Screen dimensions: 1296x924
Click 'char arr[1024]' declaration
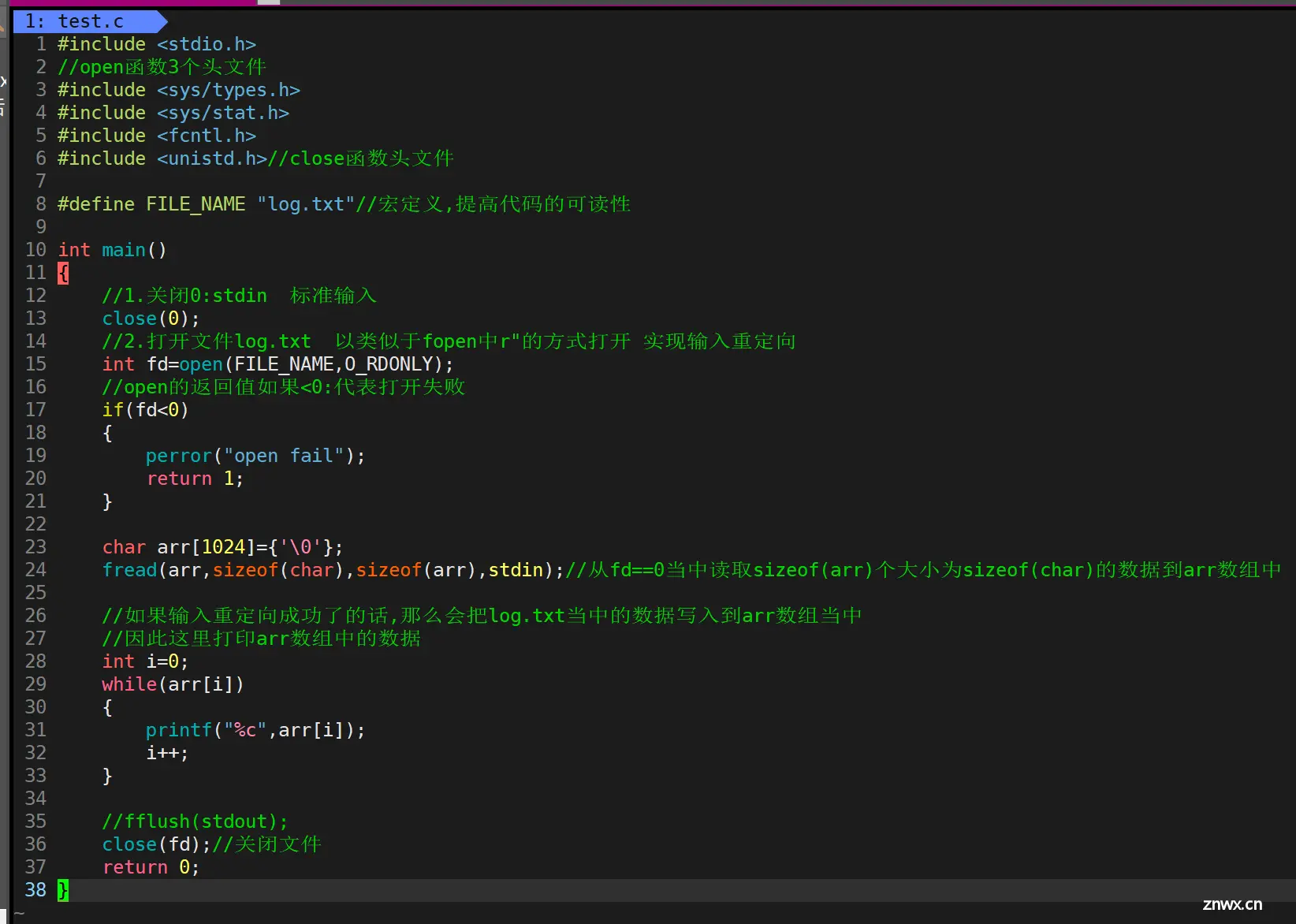179,547
